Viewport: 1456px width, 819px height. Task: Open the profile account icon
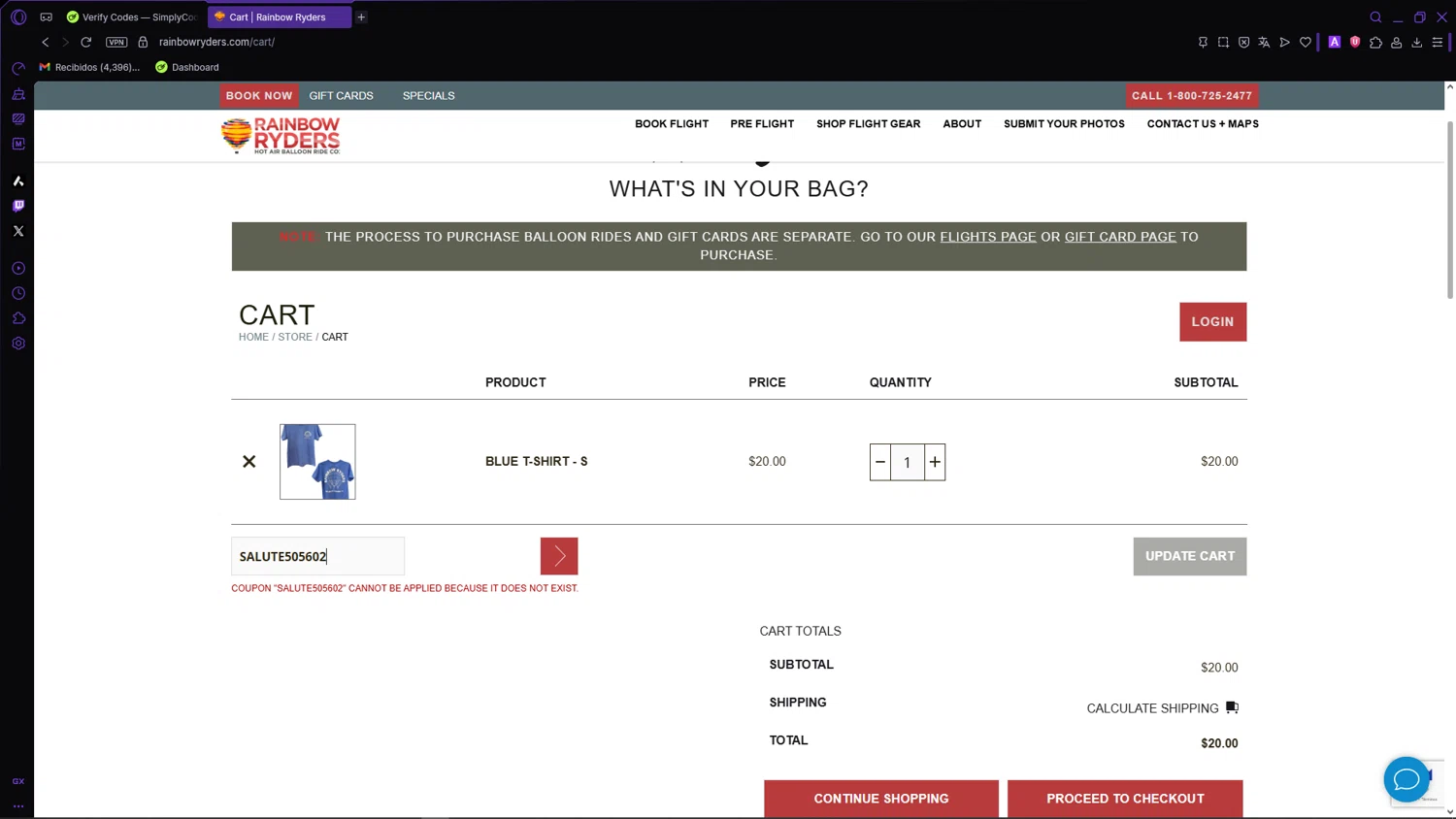click(x=1397, y=43)
